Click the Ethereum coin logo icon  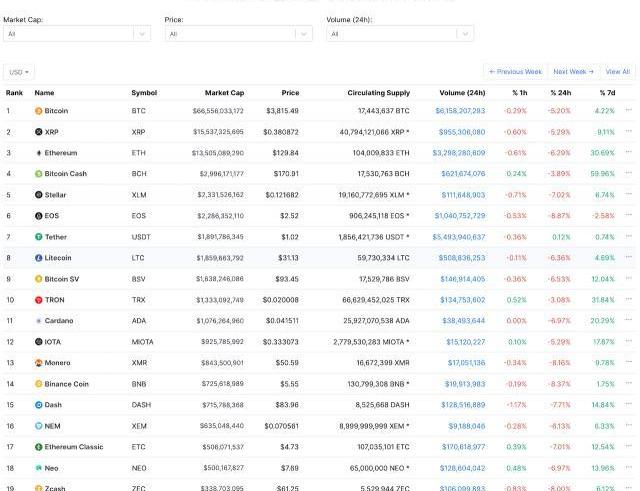[x=38, y=153]
